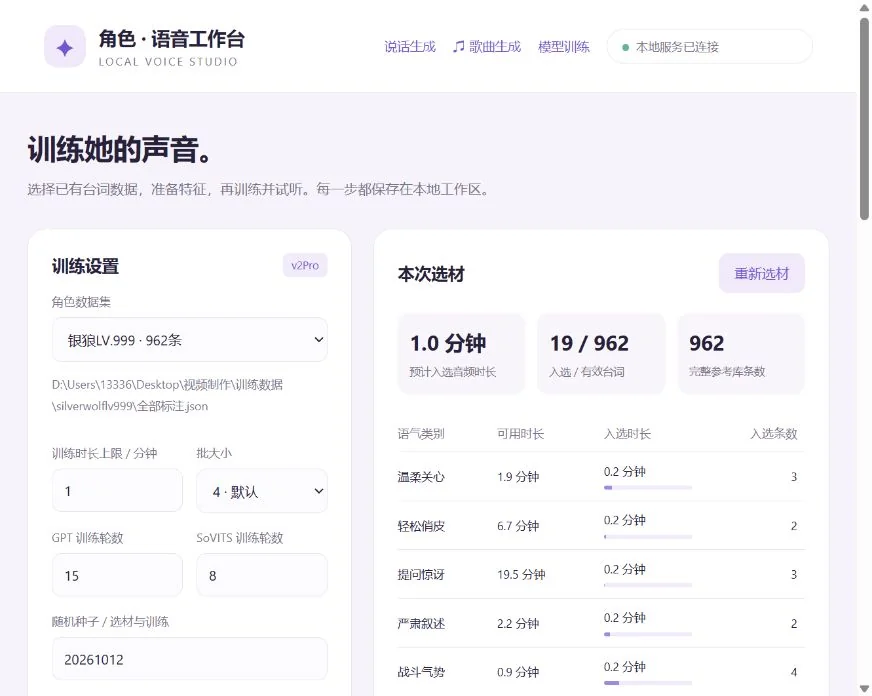872x696 pixels.
Task: Click the 提问惊讶 入选时长 progress bar
Action: click(648, 585)
